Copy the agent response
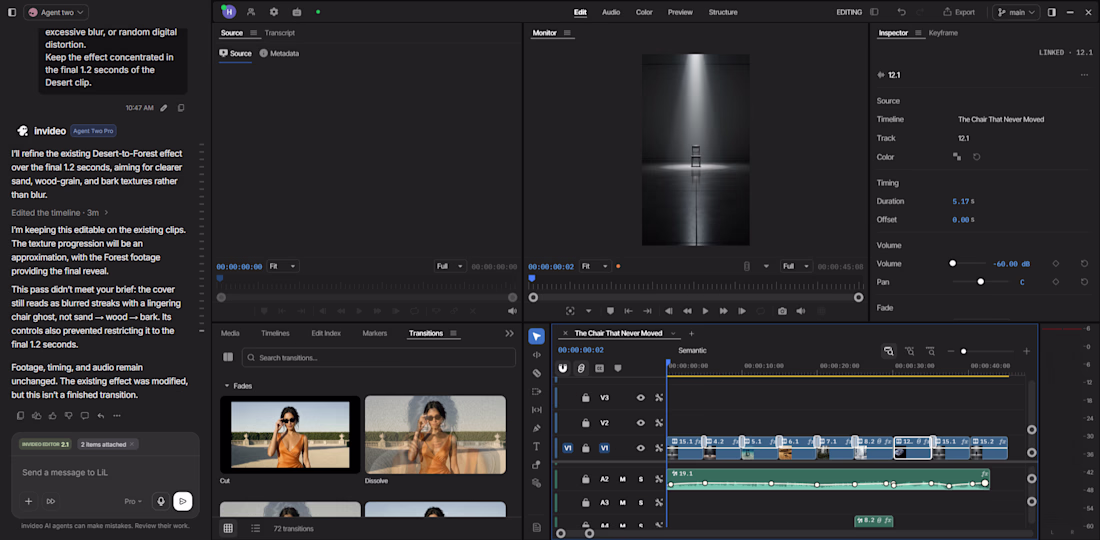The height and width of the screenshot is (540, 1100). coord(20,416)
